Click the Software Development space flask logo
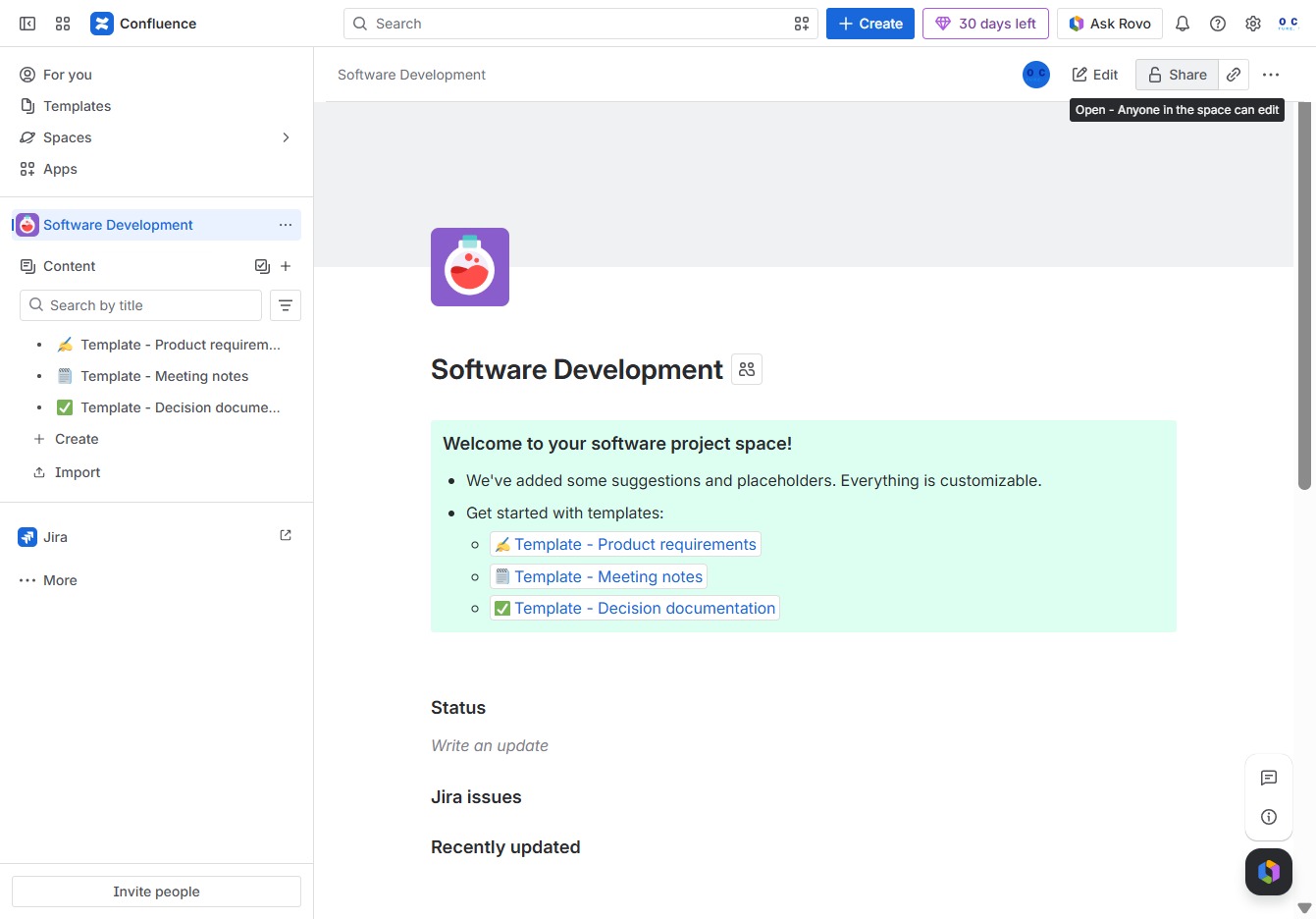This screenshot has height=919, width=1316. pyautogui.click(x=470, y=267)
